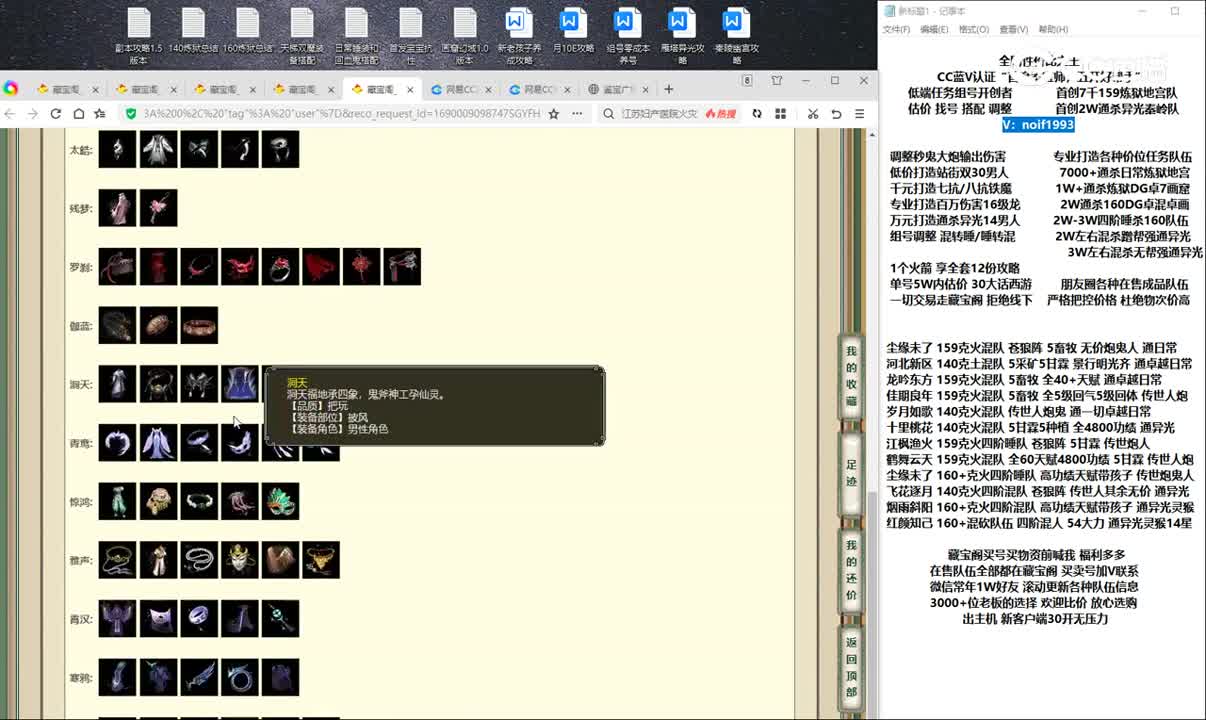The height and width of the screenshot is (720, 1206).
Task: Select the circular blade icon in 寒鸦 row
Action: pyautogui.click(x=240, y=677)
